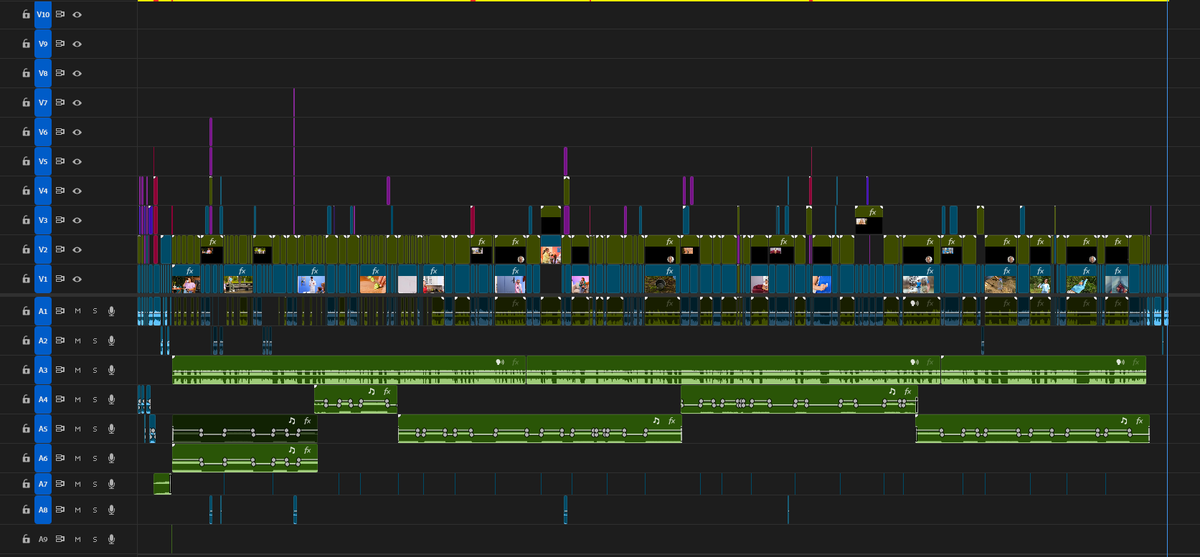Lock audio track A9
The height and width of the screenshot is (557, 1200).
[x=26, y=539]
